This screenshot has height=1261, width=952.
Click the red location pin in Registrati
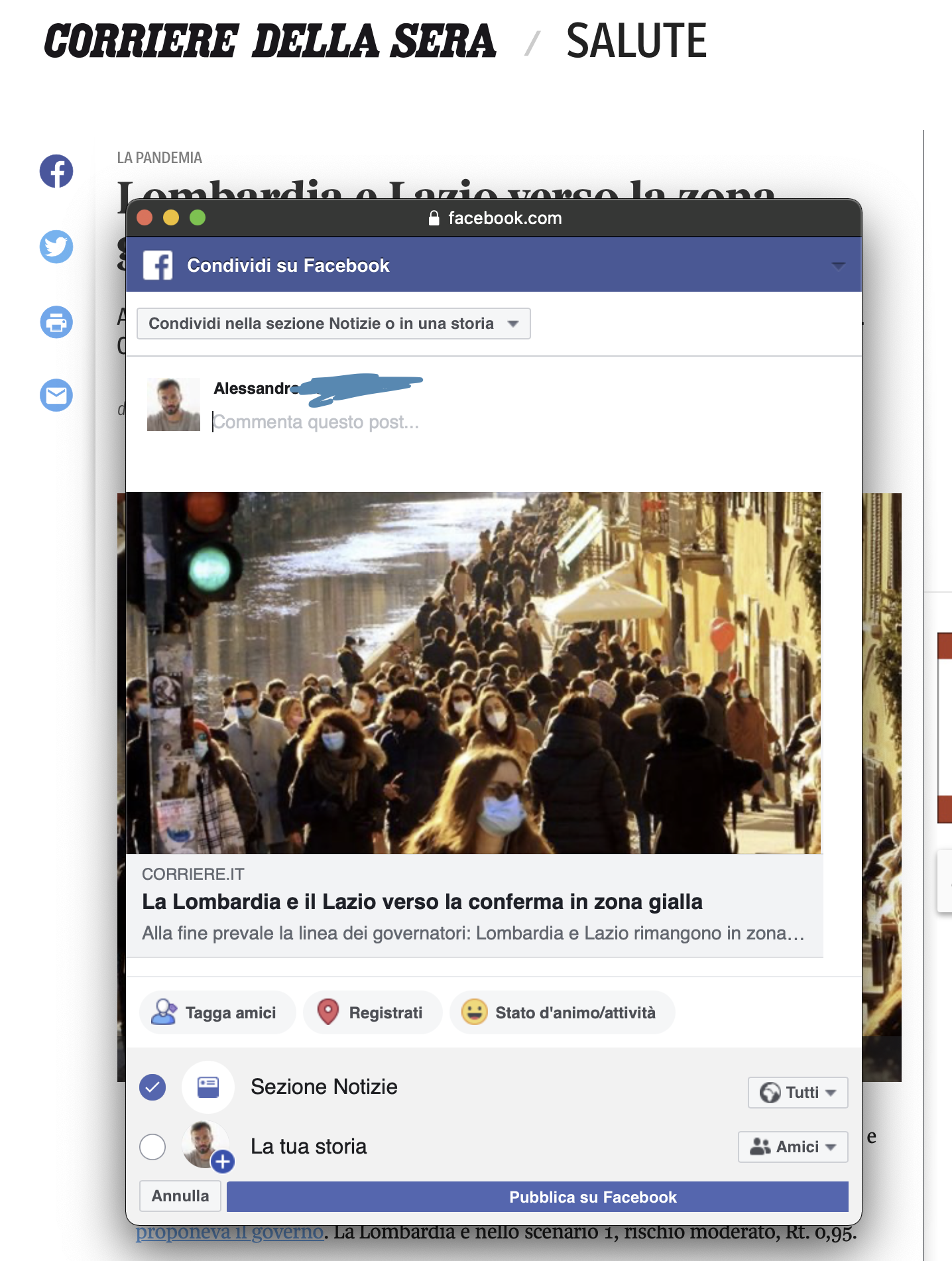[328, 1012]
